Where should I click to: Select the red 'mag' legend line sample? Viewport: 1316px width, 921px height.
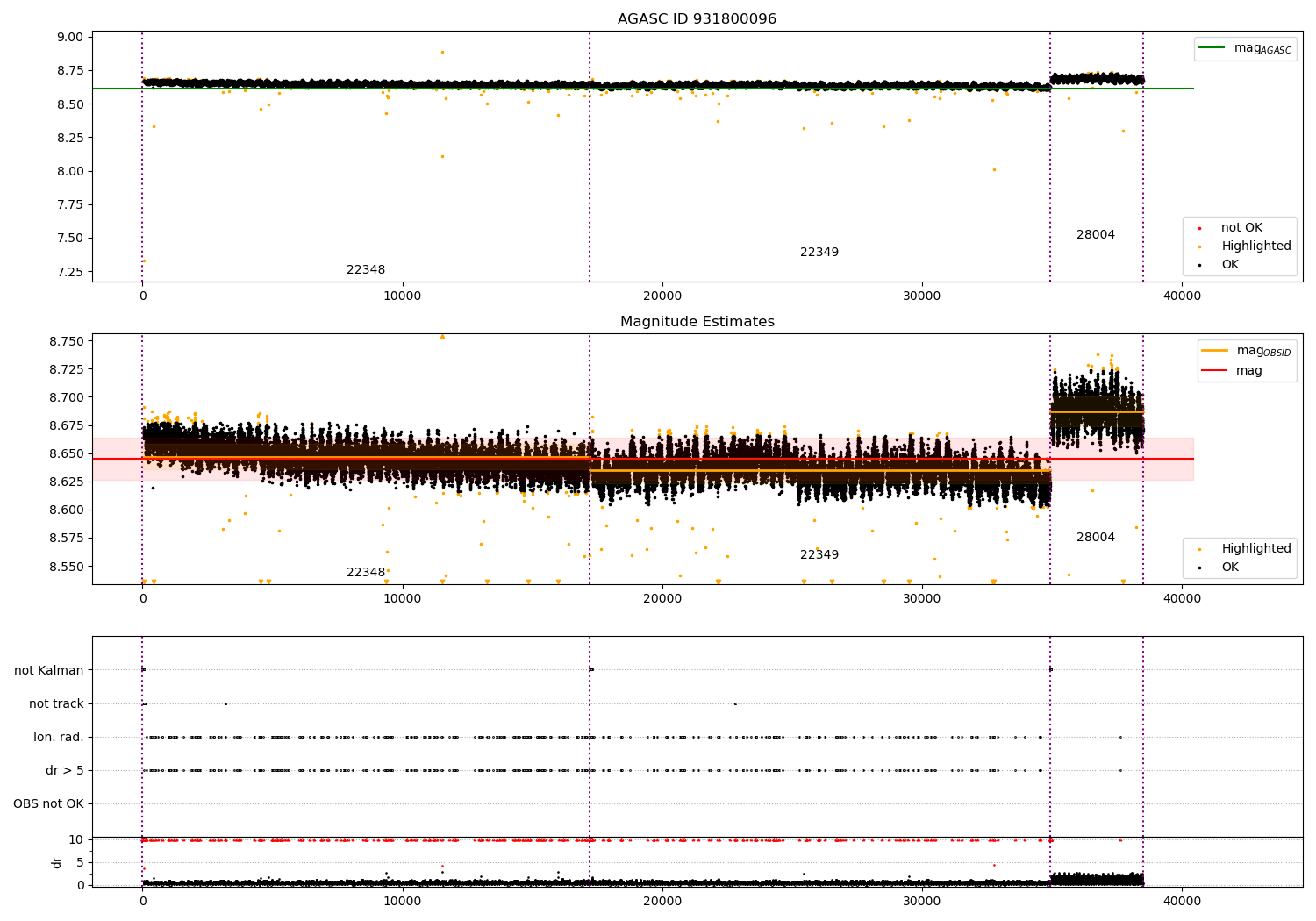tap(1215, 370)
